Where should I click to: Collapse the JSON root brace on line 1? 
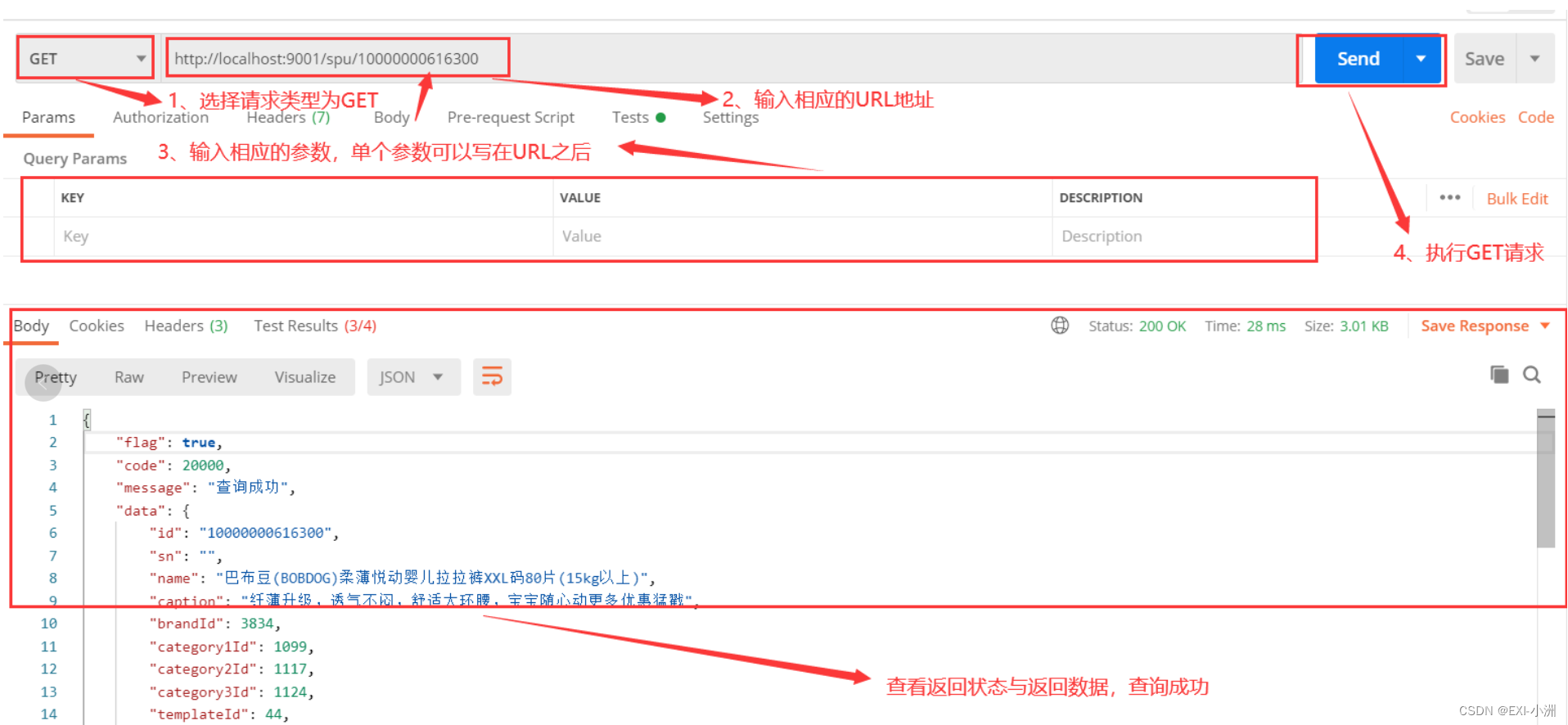(87, 420)
